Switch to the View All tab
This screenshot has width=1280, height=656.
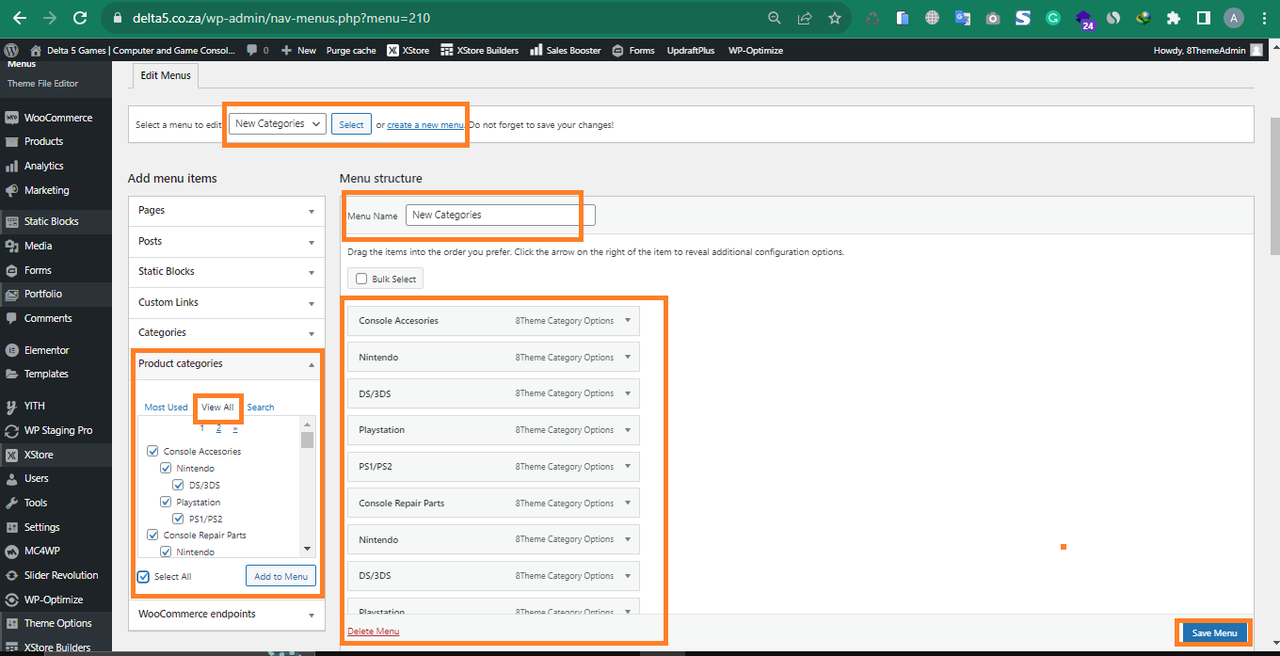(218, 407)
